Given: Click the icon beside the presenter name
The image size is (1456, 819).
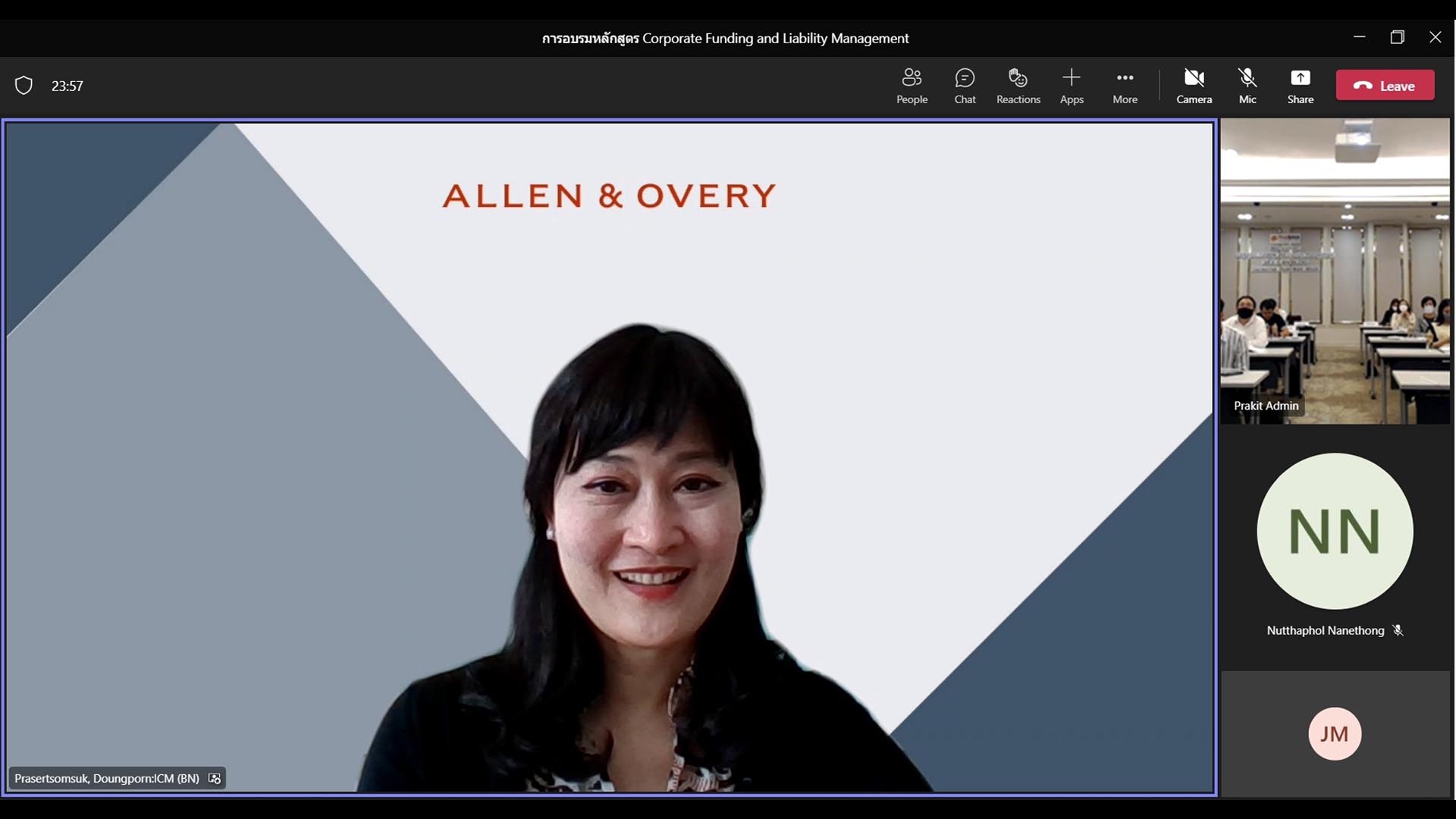Looking at the screenshot, I should click(x=215, y=779).
